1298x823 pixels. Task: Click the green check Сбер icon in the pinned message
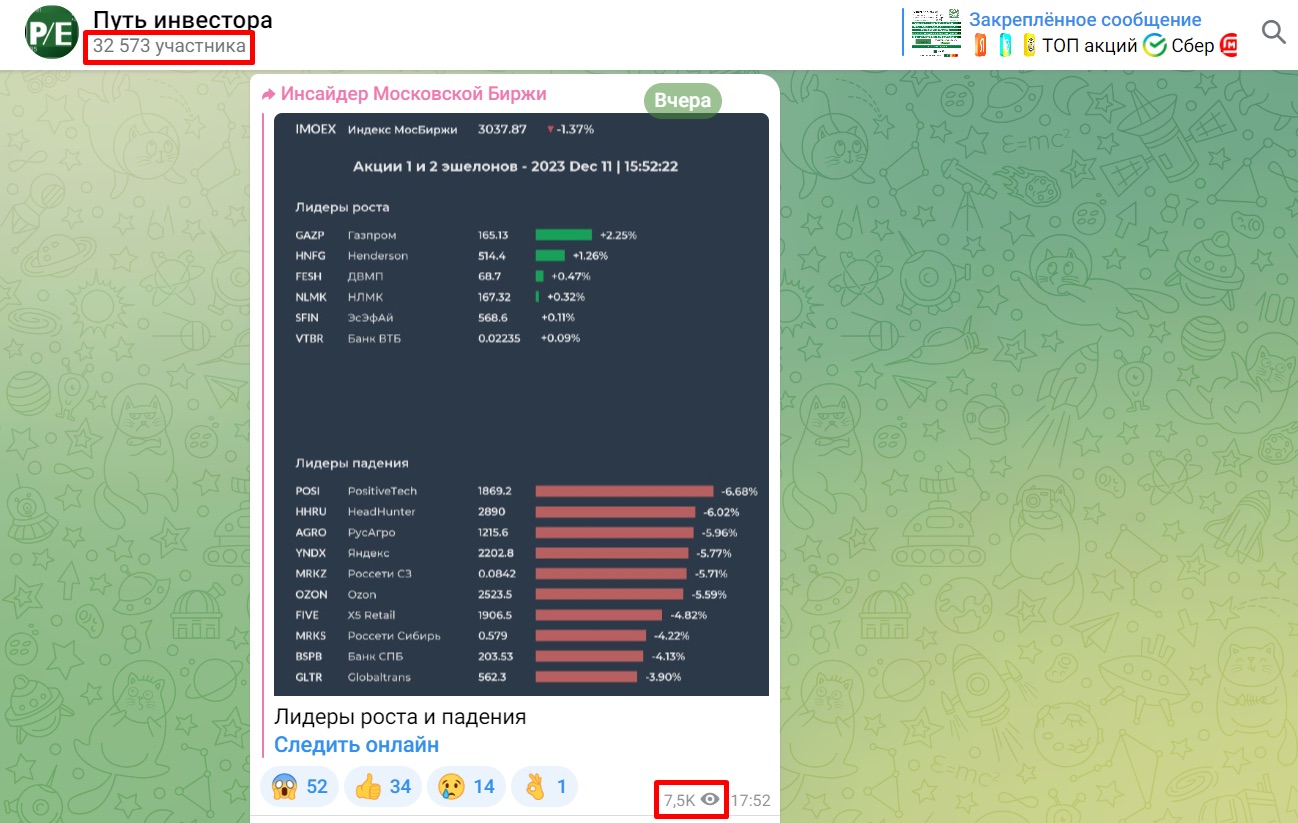point(1155,45)
